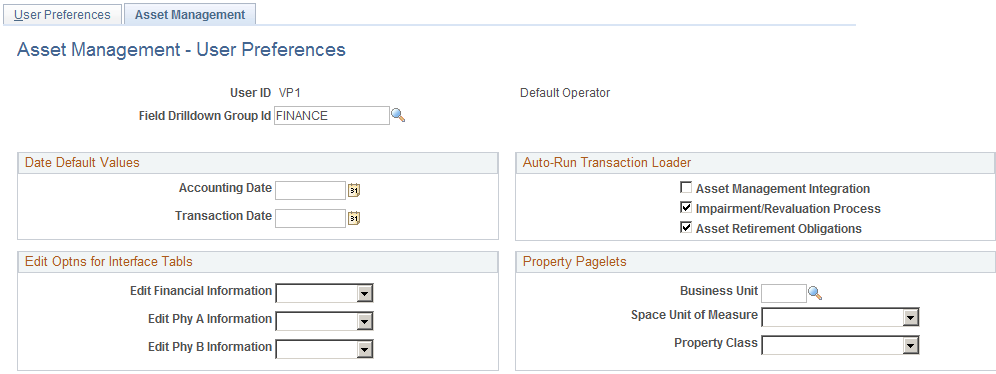This screenshot has height=374, width=996.
Task: Open Property Class dropdown
Action: pos(840,345)
